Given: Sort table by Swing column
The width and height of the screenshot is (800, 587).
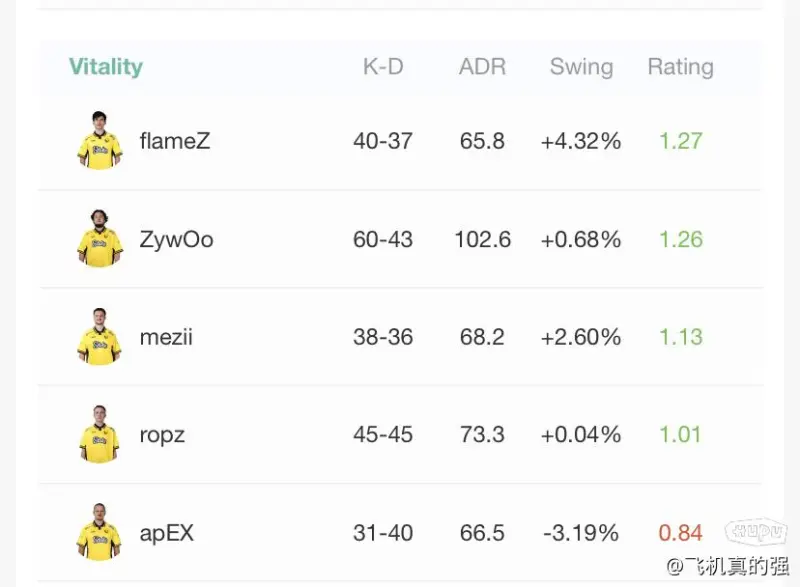Looking at the screenshot, I should coord(581,67).
